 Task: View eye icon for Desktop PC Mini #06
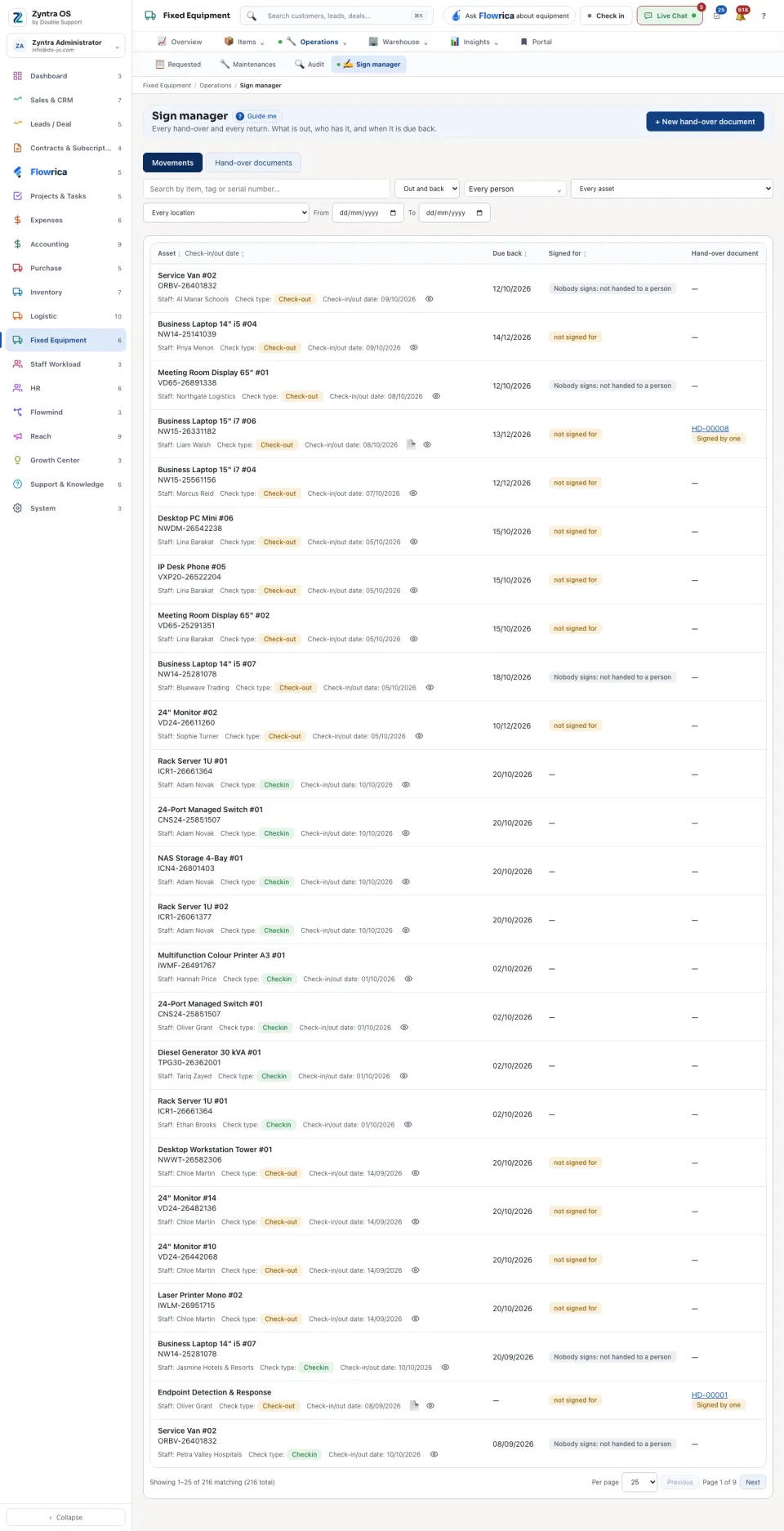coord(414,542)
